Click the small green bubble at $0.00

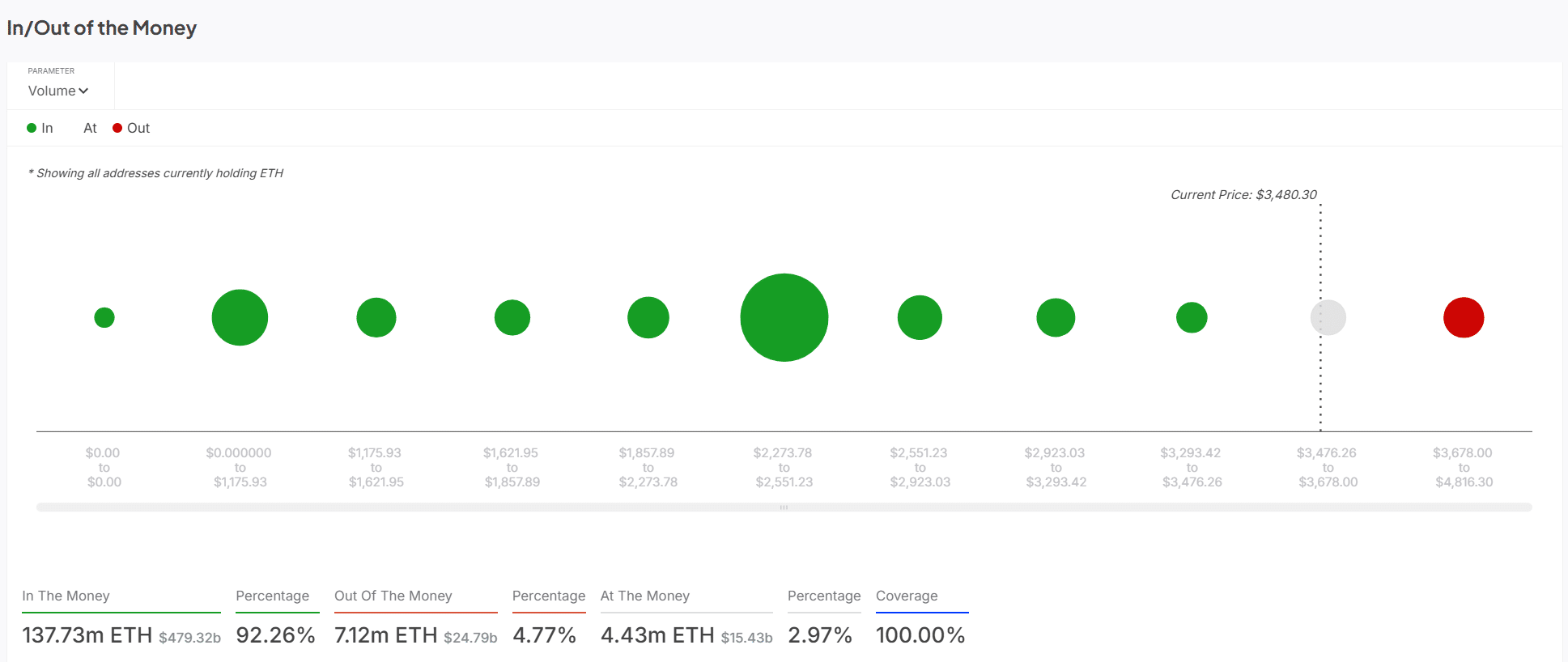pos(104,317)
